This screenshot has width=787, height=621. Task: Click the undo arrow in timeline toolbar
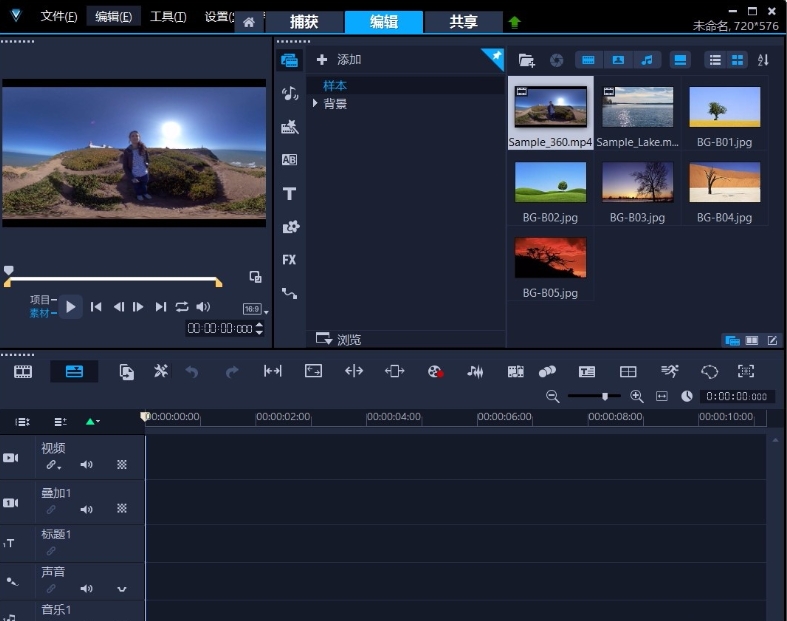click(x=192, y=371)
